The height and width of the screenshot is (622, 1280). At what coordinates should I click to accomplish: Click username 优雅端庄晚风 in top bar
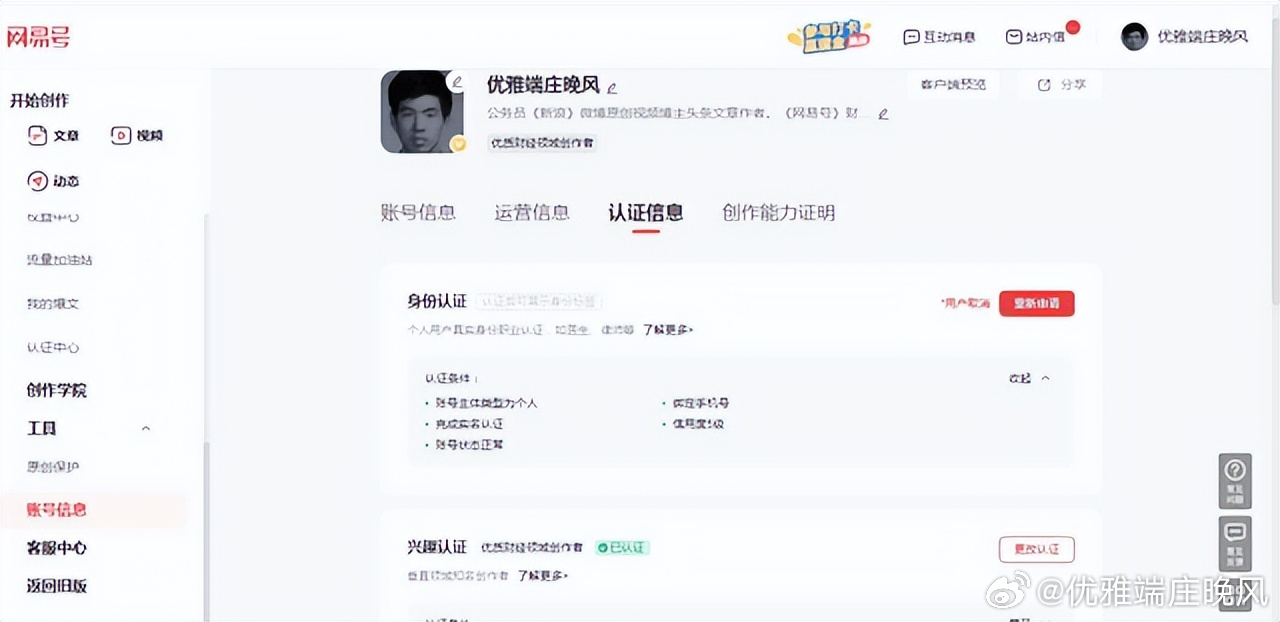pos(1203,37)
